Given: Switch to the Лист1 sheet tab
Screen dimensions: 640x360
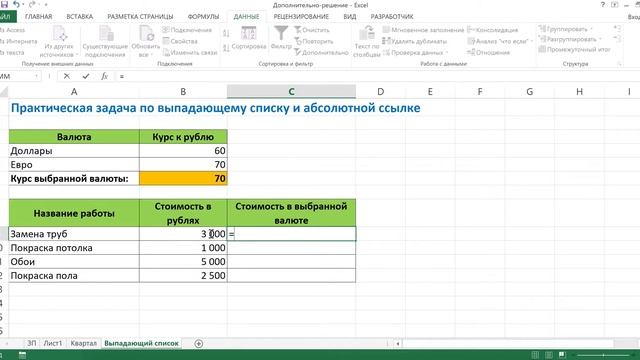Looking at the screenshot, I should pyautogui.click(x=53, y=343).
